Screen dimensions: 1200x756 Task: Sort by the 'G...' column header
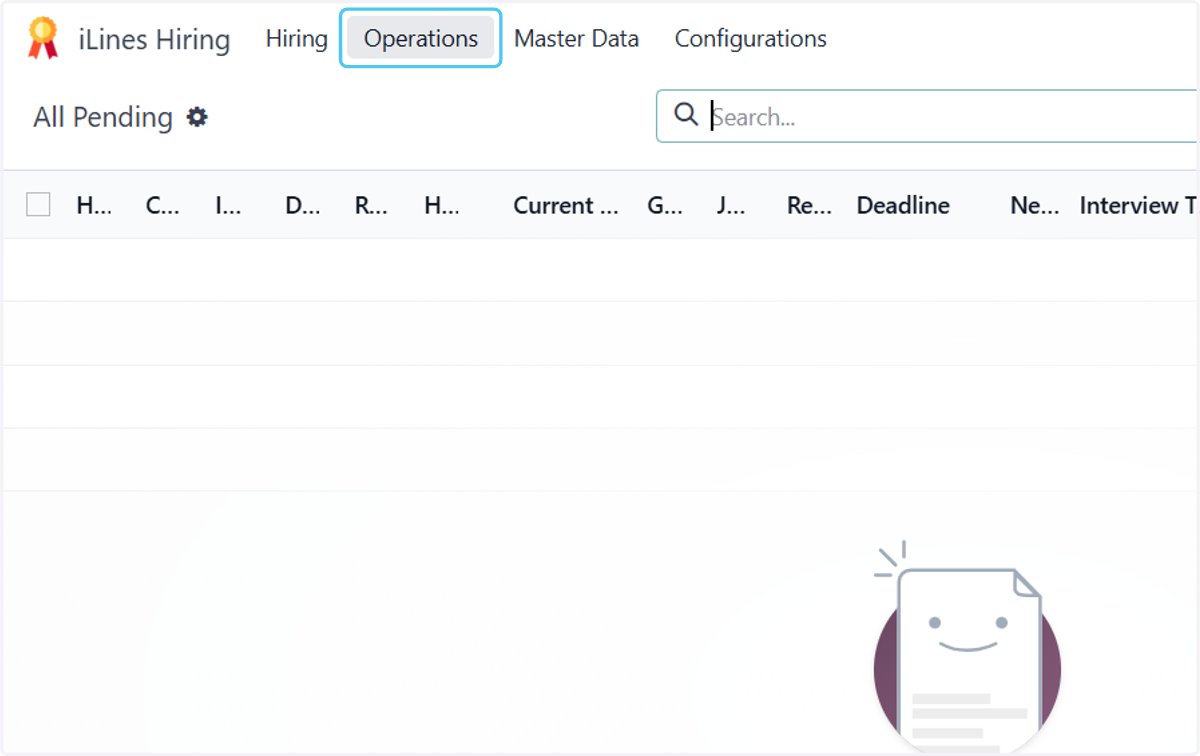(x=665, y=205)
